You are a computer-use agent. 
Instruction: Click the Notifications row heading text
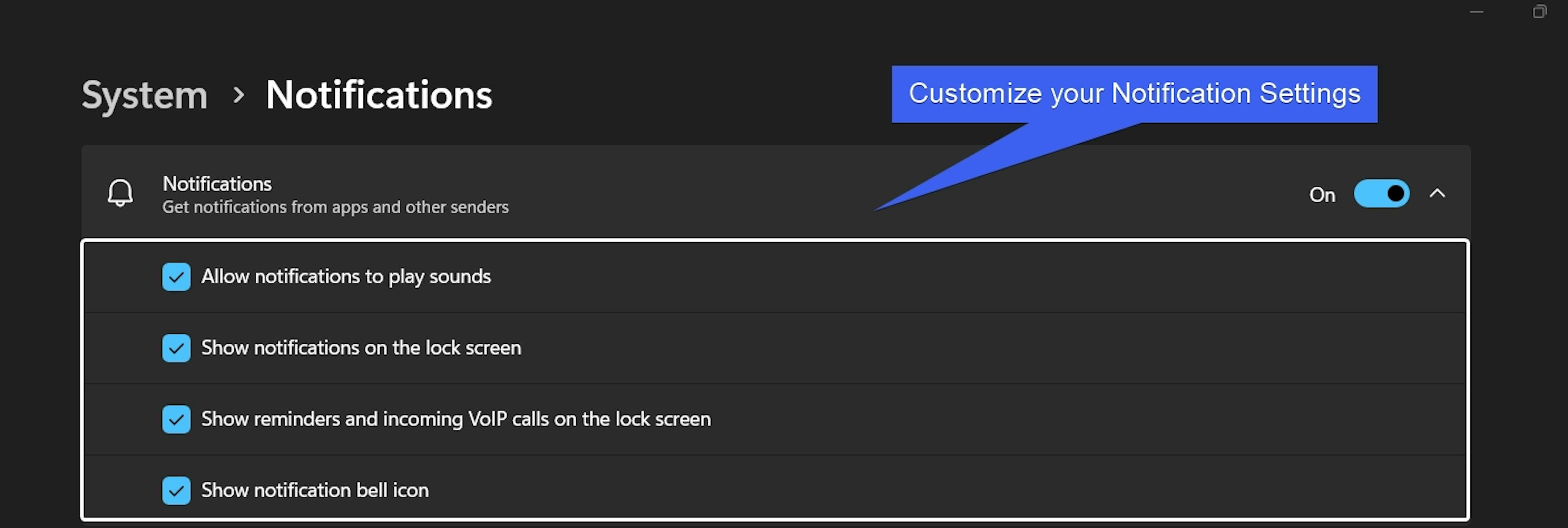click(x=217, y=184)
